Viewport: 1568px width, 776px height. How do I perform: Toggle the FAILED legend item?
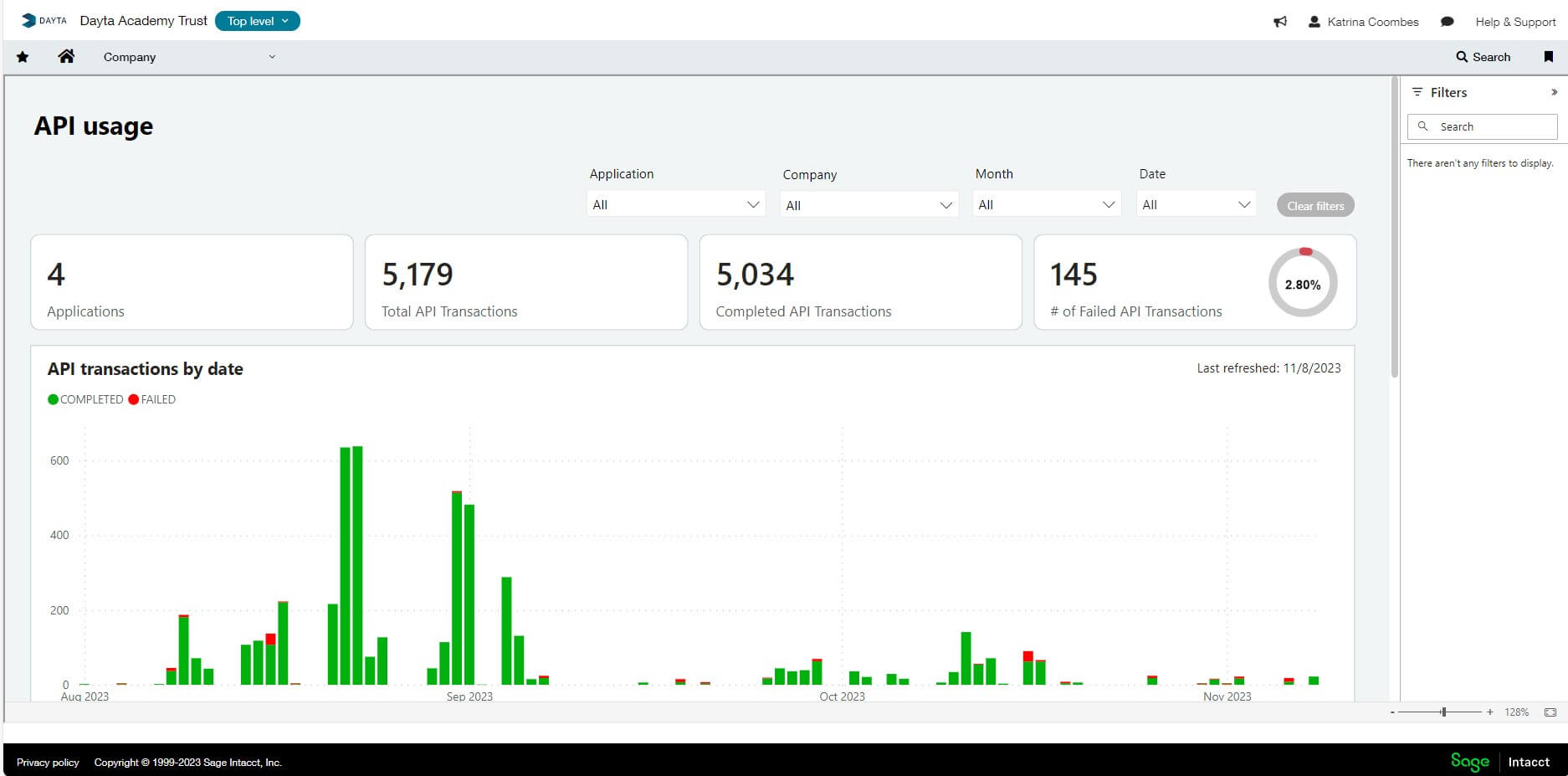[152, 399]
